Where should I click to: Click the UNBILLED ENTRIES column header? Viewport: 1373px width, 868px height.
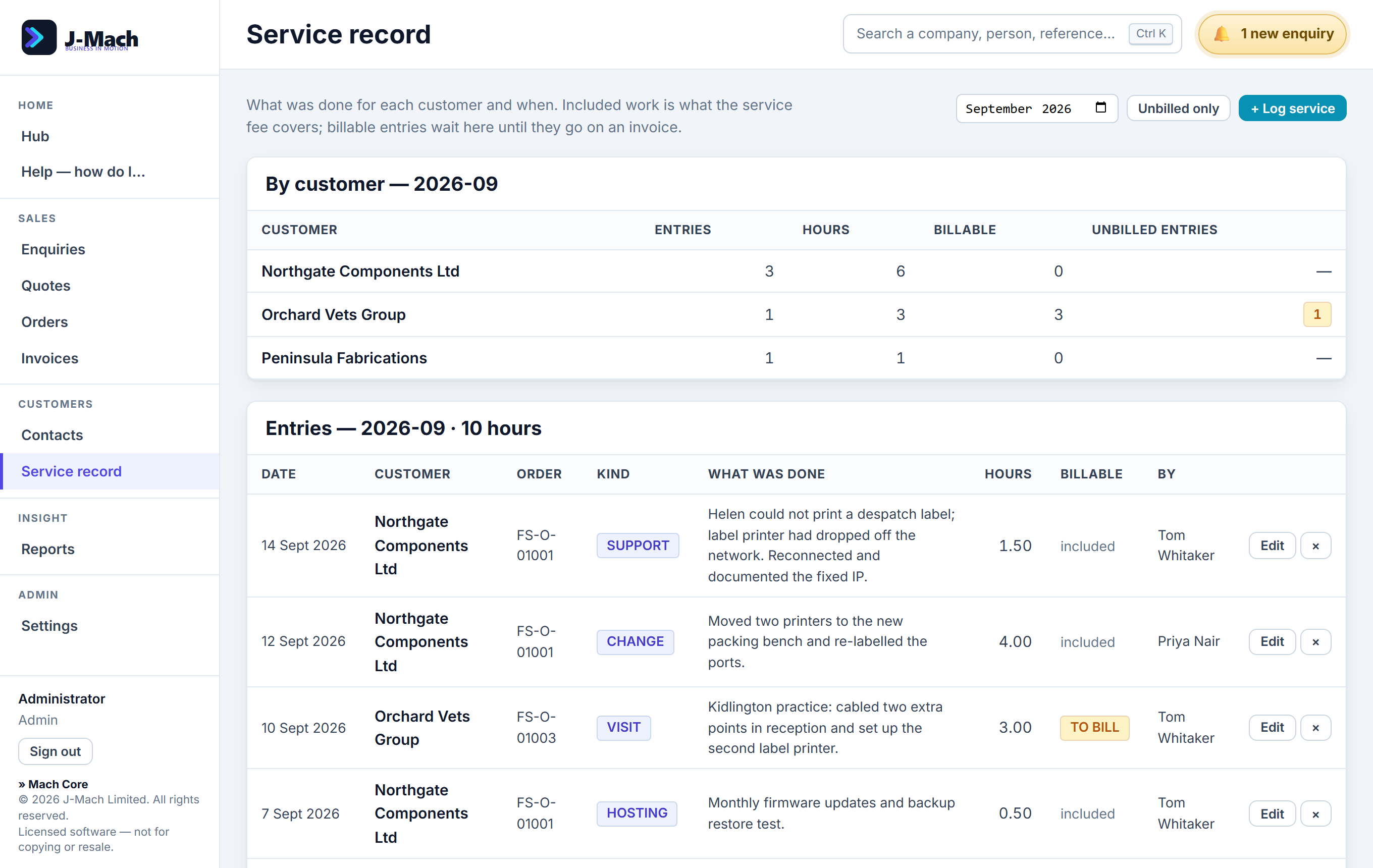[1154, 230]
